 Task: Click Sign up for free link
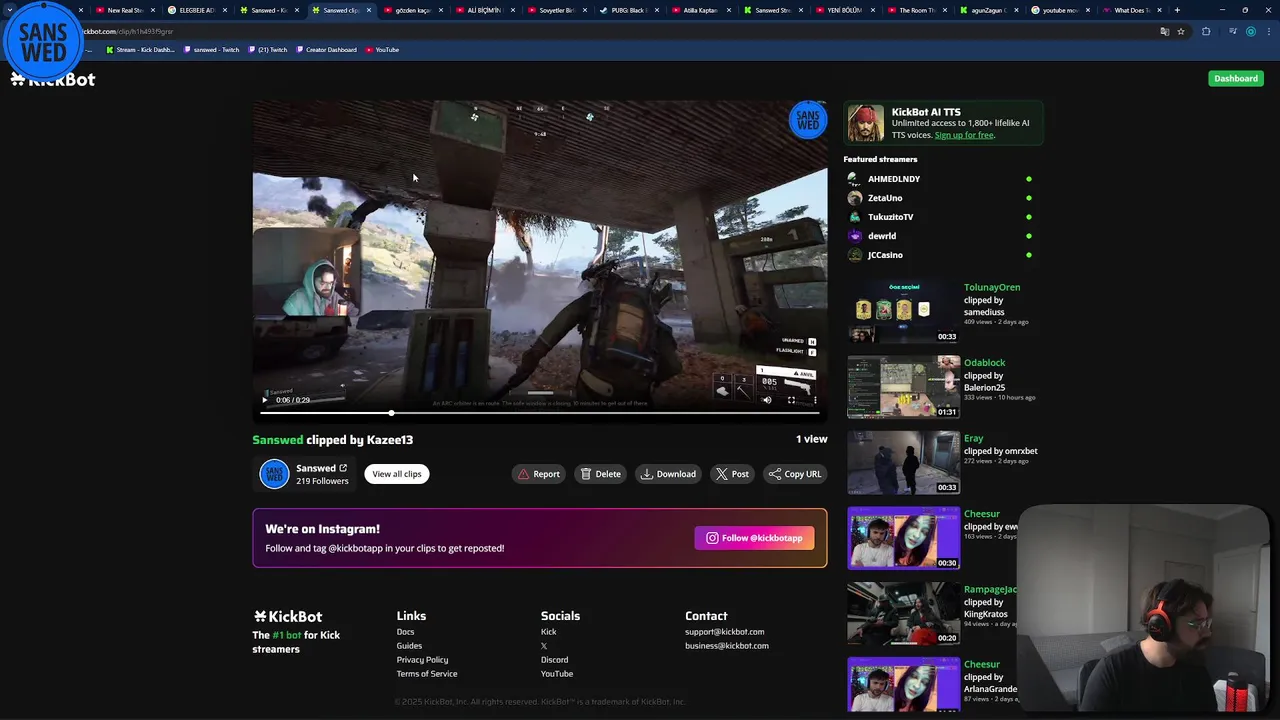coord(964,135)
